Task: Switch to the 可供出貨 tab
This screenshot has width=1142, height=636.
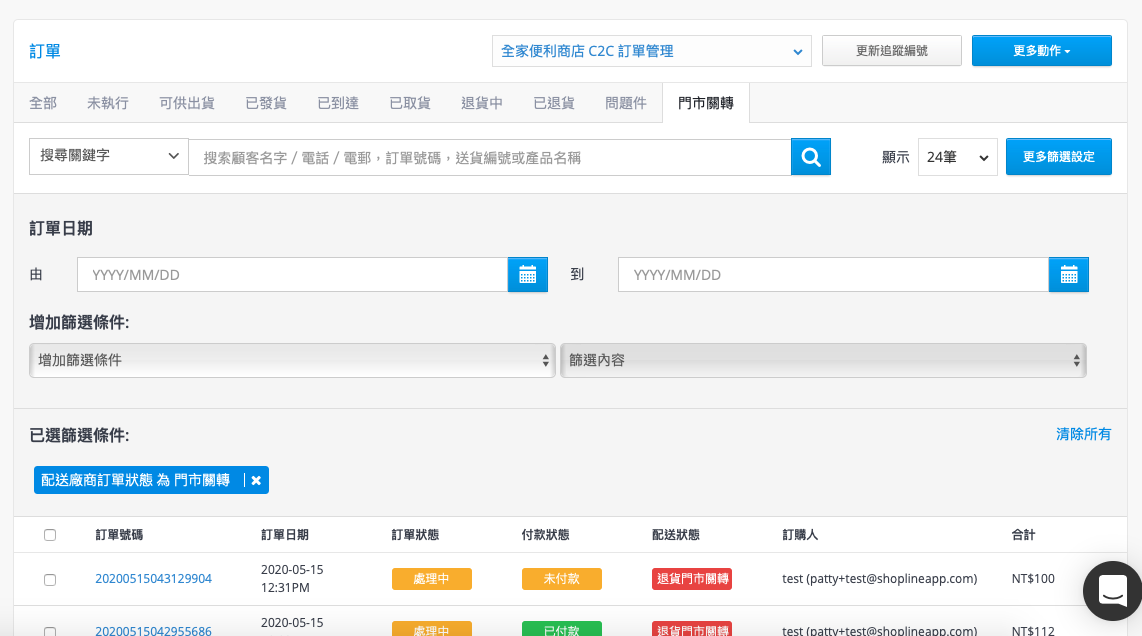Action: (186, 103)
